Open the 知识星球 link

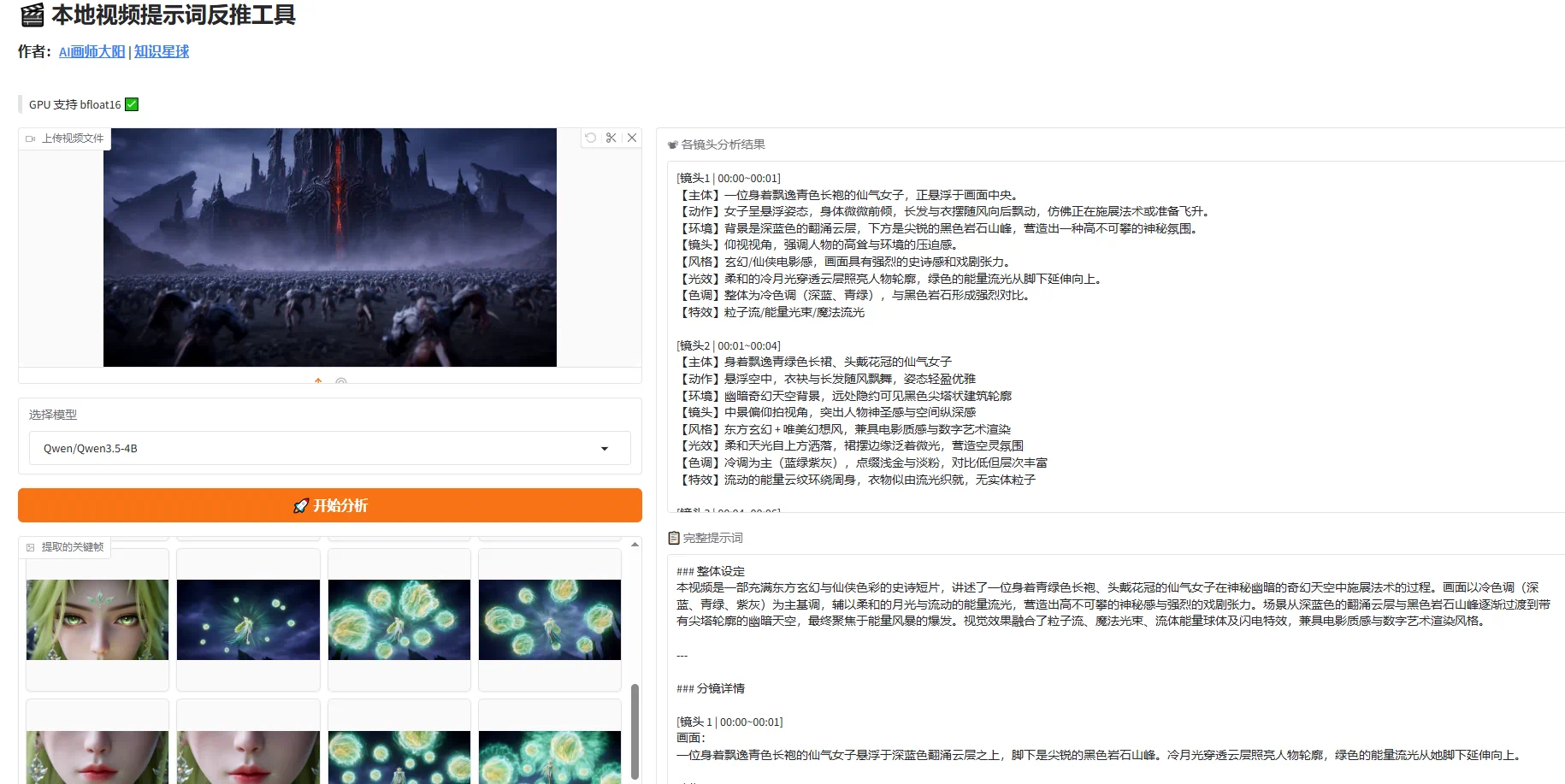(x=162, y=51)
